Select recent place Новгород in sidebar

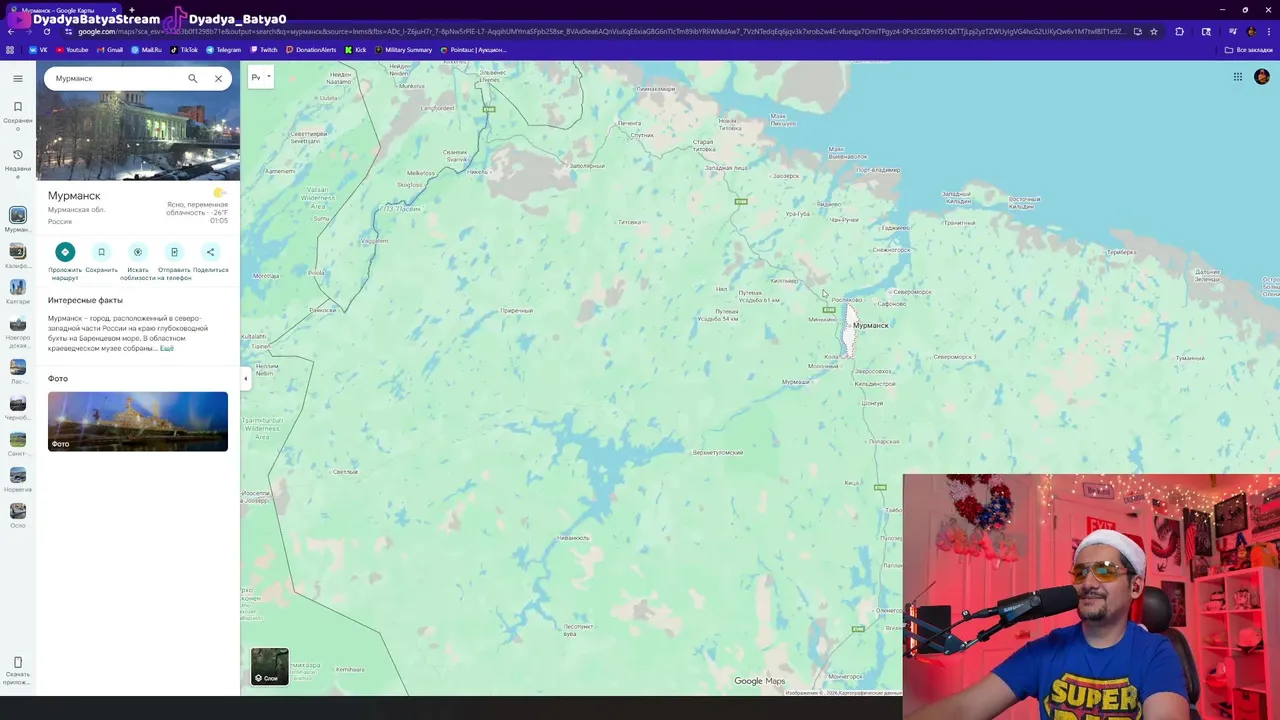point(18,331)
